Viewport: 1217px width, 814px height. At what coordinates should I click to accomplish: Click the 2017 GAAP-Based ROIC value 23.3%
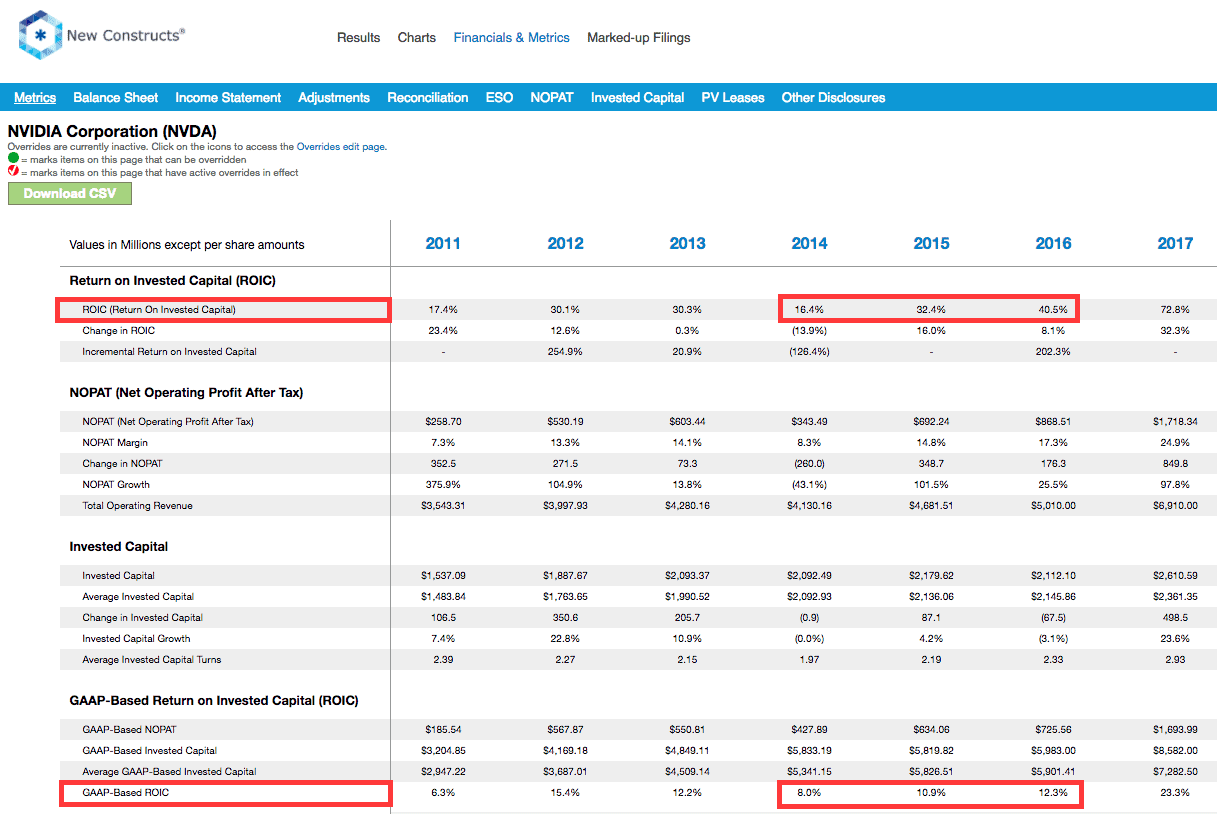pos(1175,793)
